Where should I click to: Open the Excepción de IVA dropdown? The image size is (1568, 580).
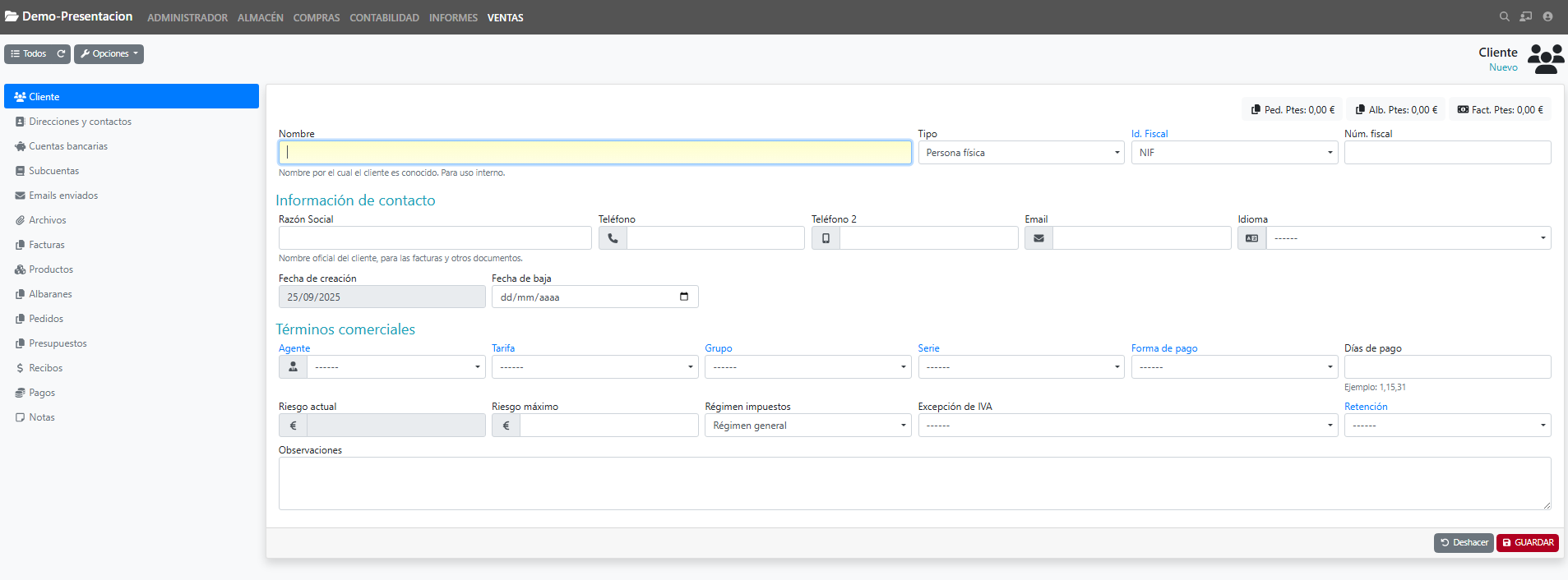(1128, 426)
